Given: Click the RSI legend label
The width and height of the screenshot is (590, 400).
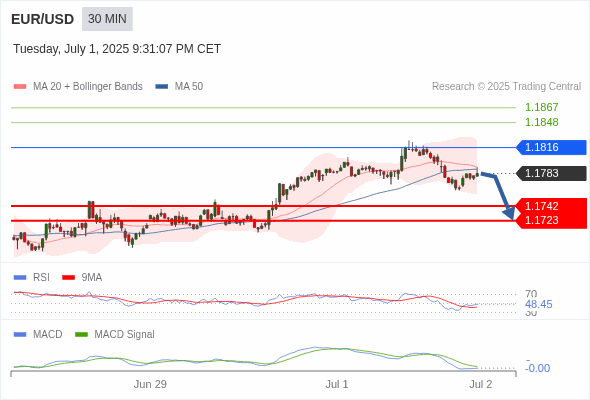Looking at the screenshot, I should (x=41, y=278).
